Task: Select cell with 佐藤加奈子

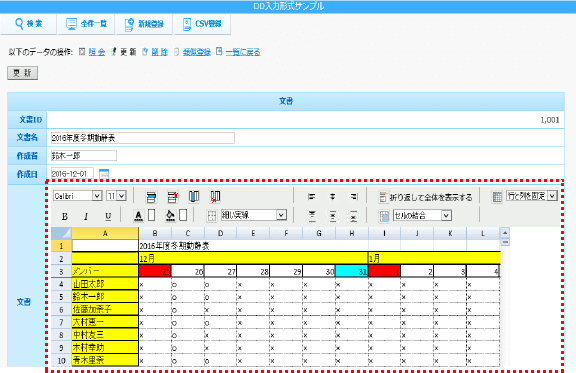Action: coord(105,309)
